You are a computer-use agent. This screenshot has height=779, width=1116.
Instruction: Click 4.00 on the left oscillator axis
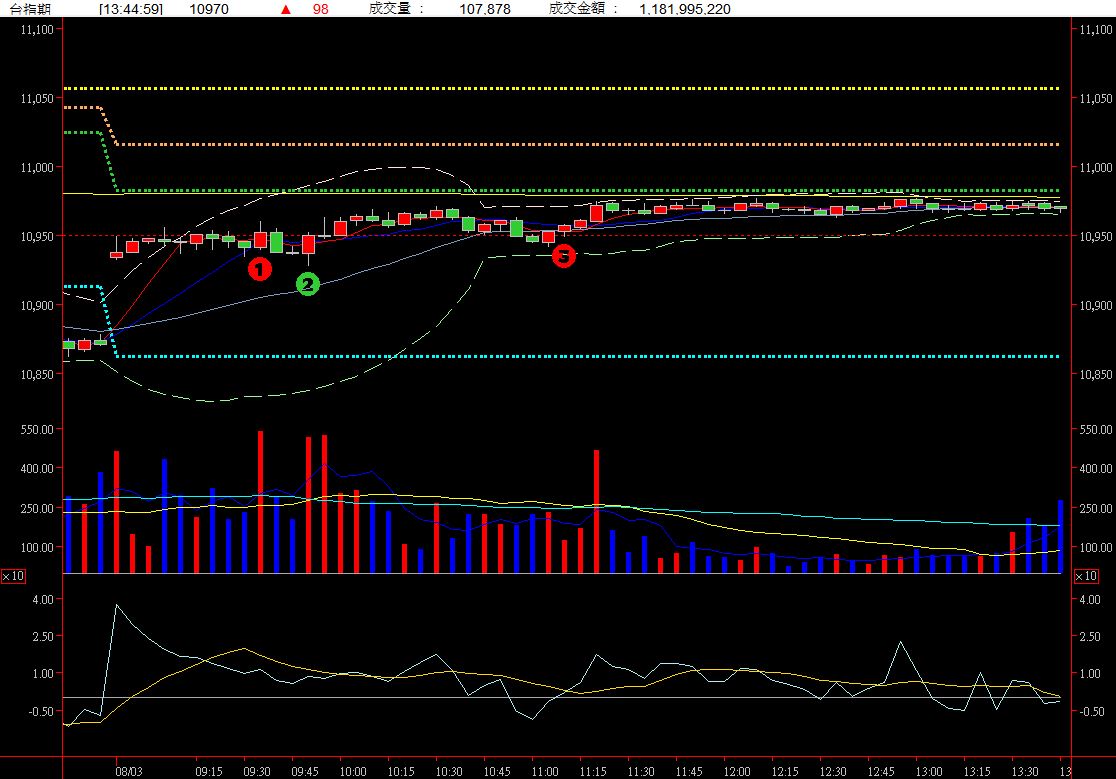click(43, 599)
